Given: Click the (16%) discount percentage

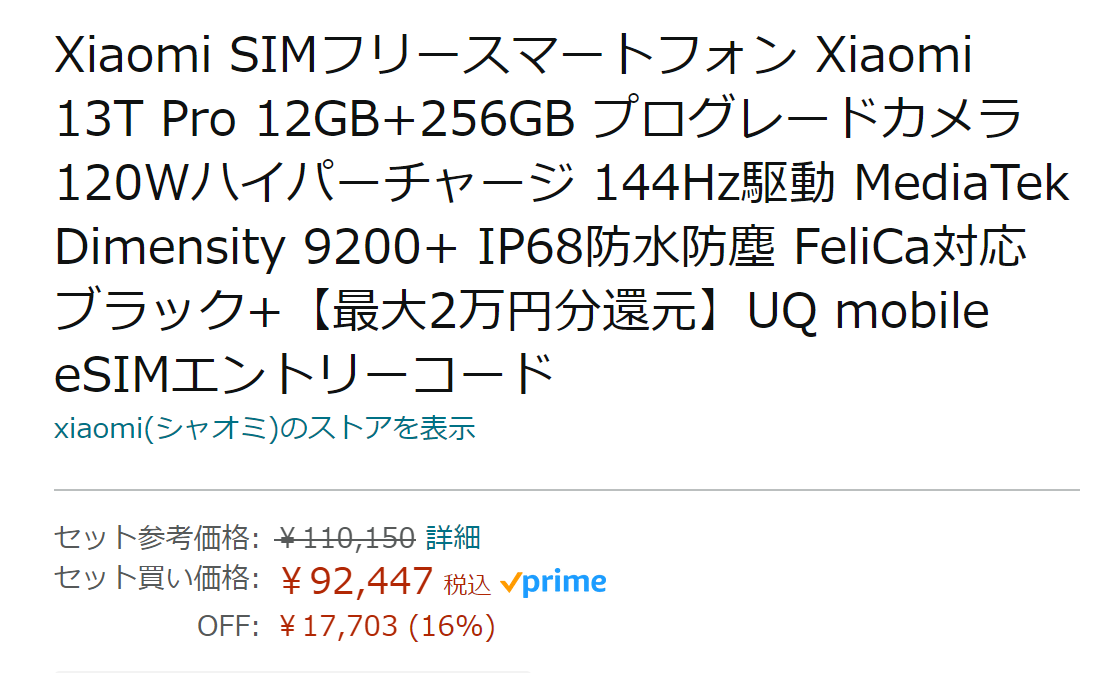Looking at the screenshot, I should click(451, 627).
